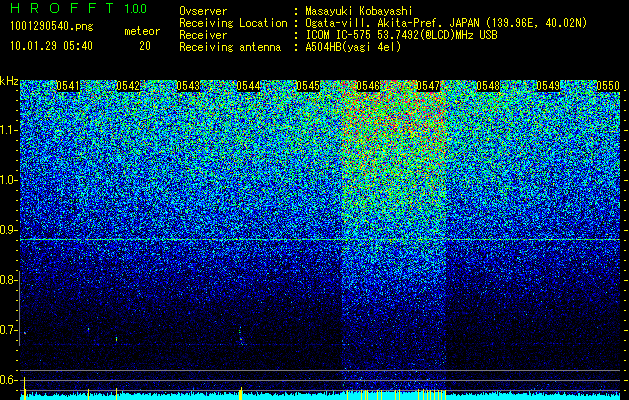Click the Receiving antenna label
This screenshot has width=629, height=400.
230,47
